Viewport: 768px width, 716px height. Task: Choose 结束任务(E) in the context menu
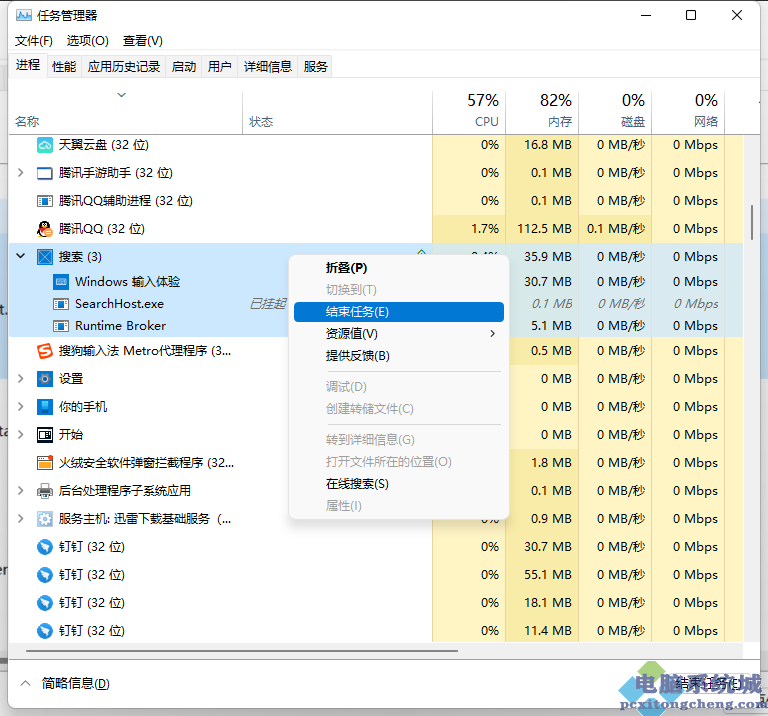click(399, 312)
